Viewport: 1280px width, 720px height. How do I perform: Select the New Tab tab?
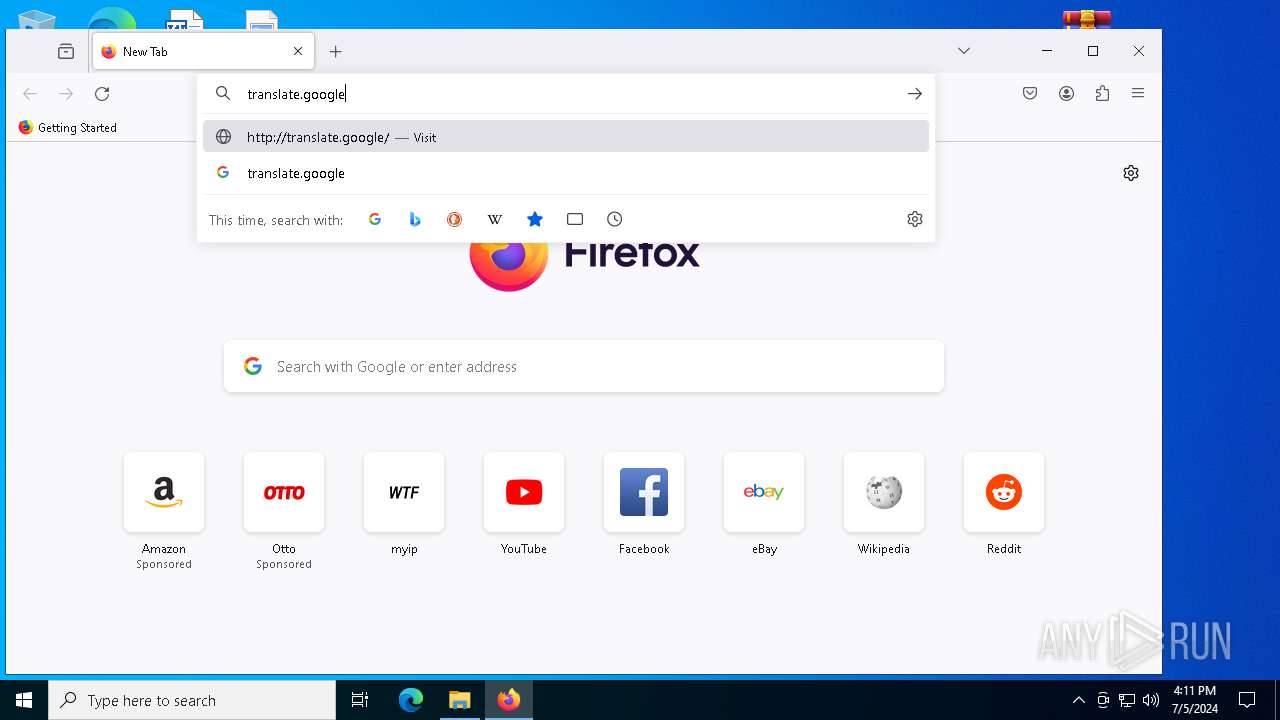[203, 51]
